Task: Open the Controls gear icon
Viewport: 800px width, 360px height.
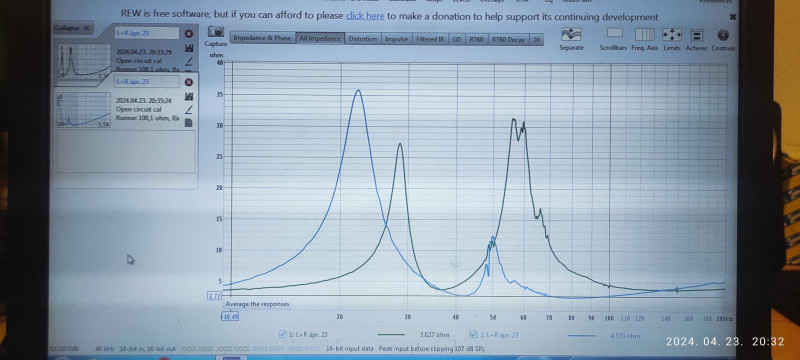Action: tap(723, 35)
